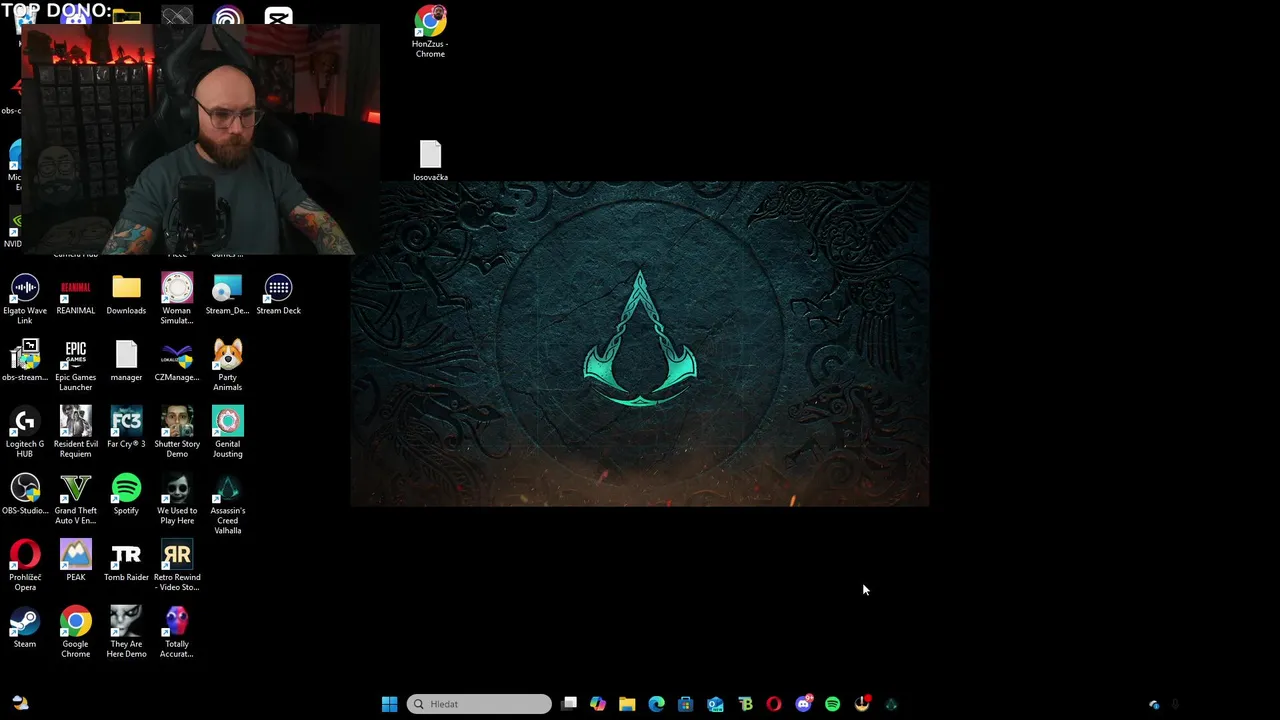
Task: Launch the PEAK game shortcut
Action: click(x=76, y=561)
